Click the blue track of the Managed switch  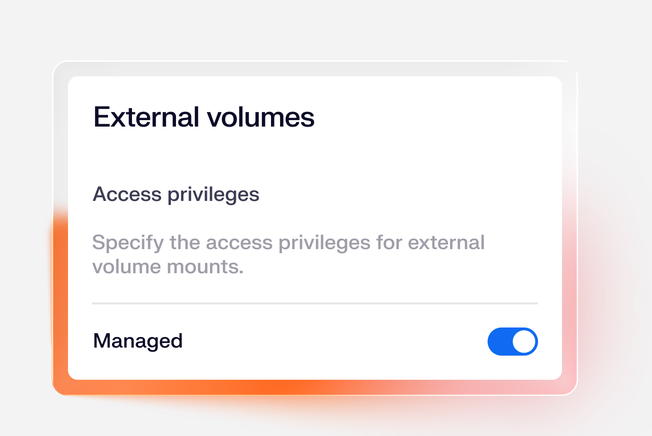tap(500, 341)
